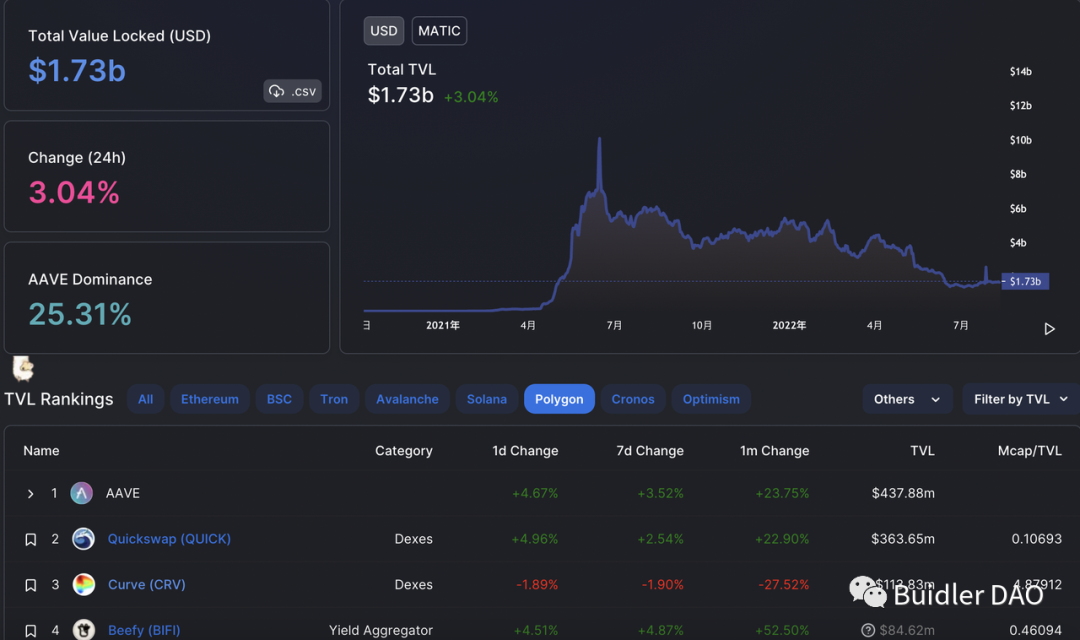Select the Solana chain filter

point(486,399)
